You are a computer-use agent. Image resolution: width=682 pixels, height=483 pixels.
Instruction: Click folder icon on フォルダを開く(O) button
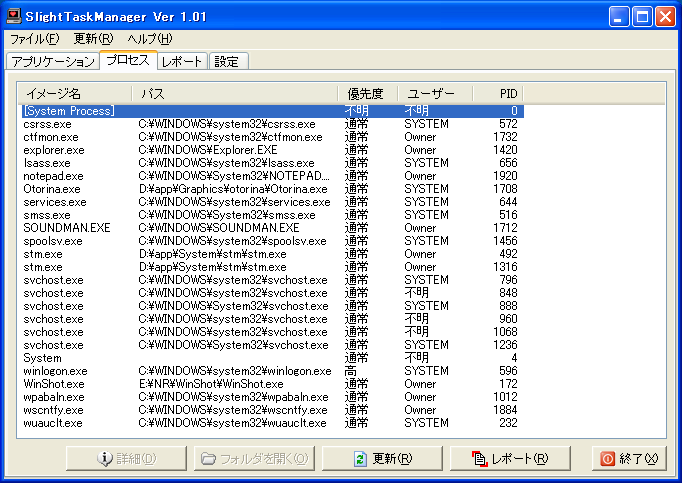(208, 459)
